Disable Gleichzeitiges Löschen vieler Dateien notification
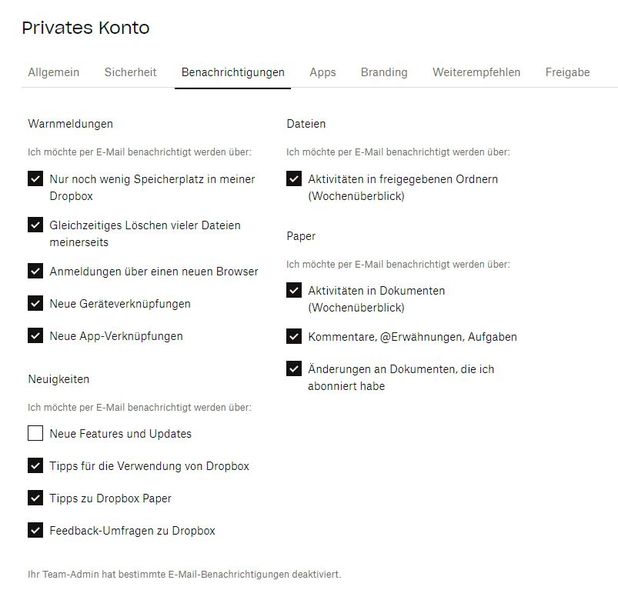618x600 pixels. (36, 226)
